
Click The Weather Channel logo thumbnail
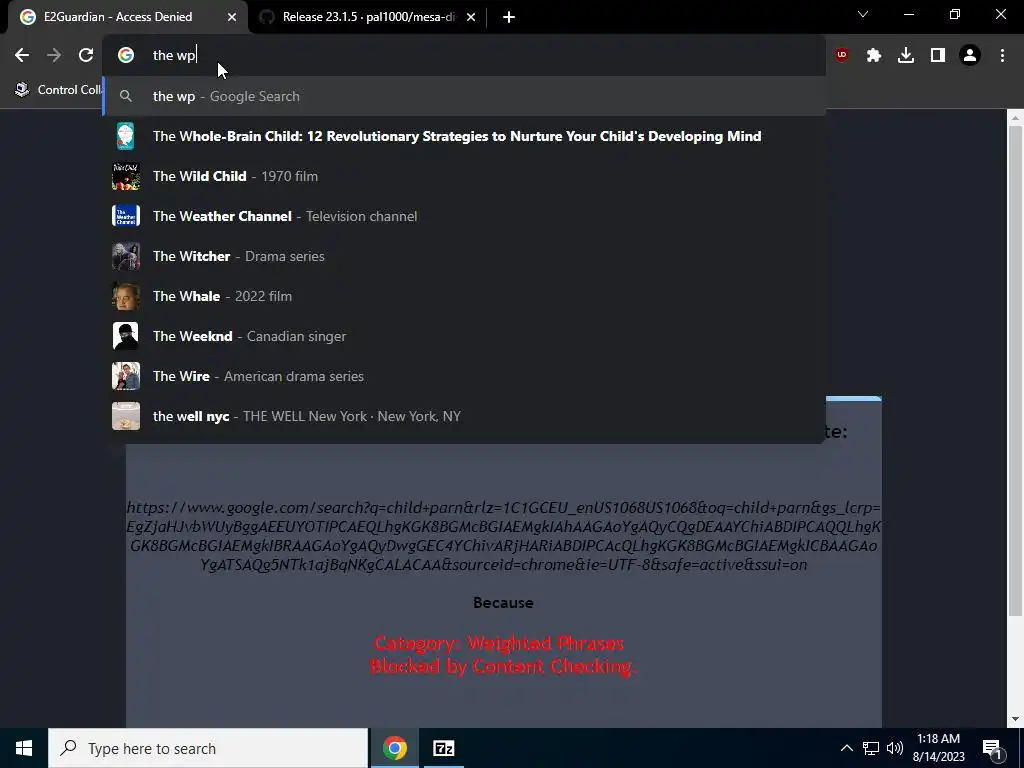click(125, 216)
